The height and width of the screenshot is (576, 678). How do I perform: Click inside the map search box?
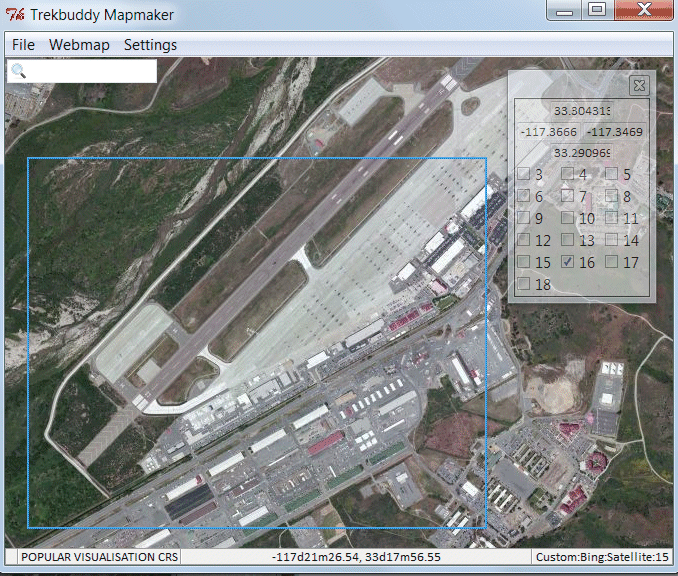[x=90, y=71]
